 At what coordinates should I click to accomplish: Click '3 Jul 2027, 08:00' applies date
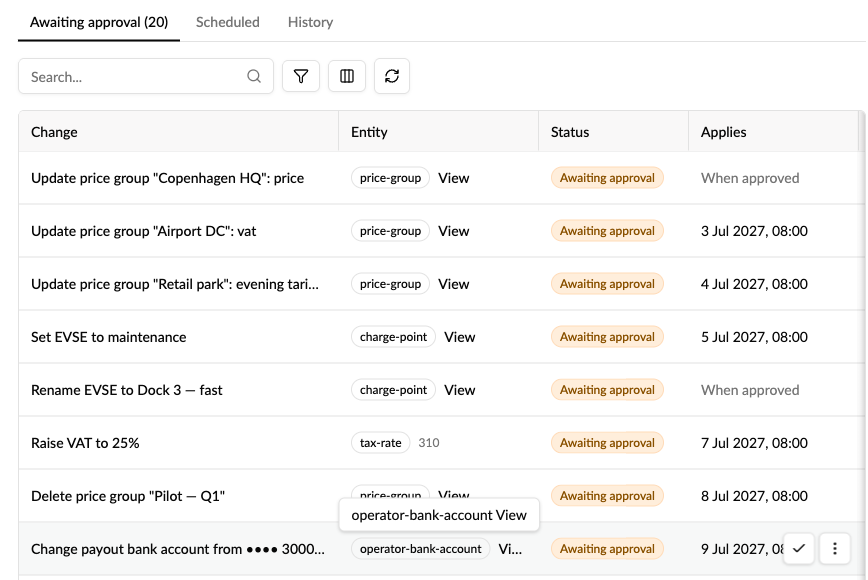click(x=754, y=231)
